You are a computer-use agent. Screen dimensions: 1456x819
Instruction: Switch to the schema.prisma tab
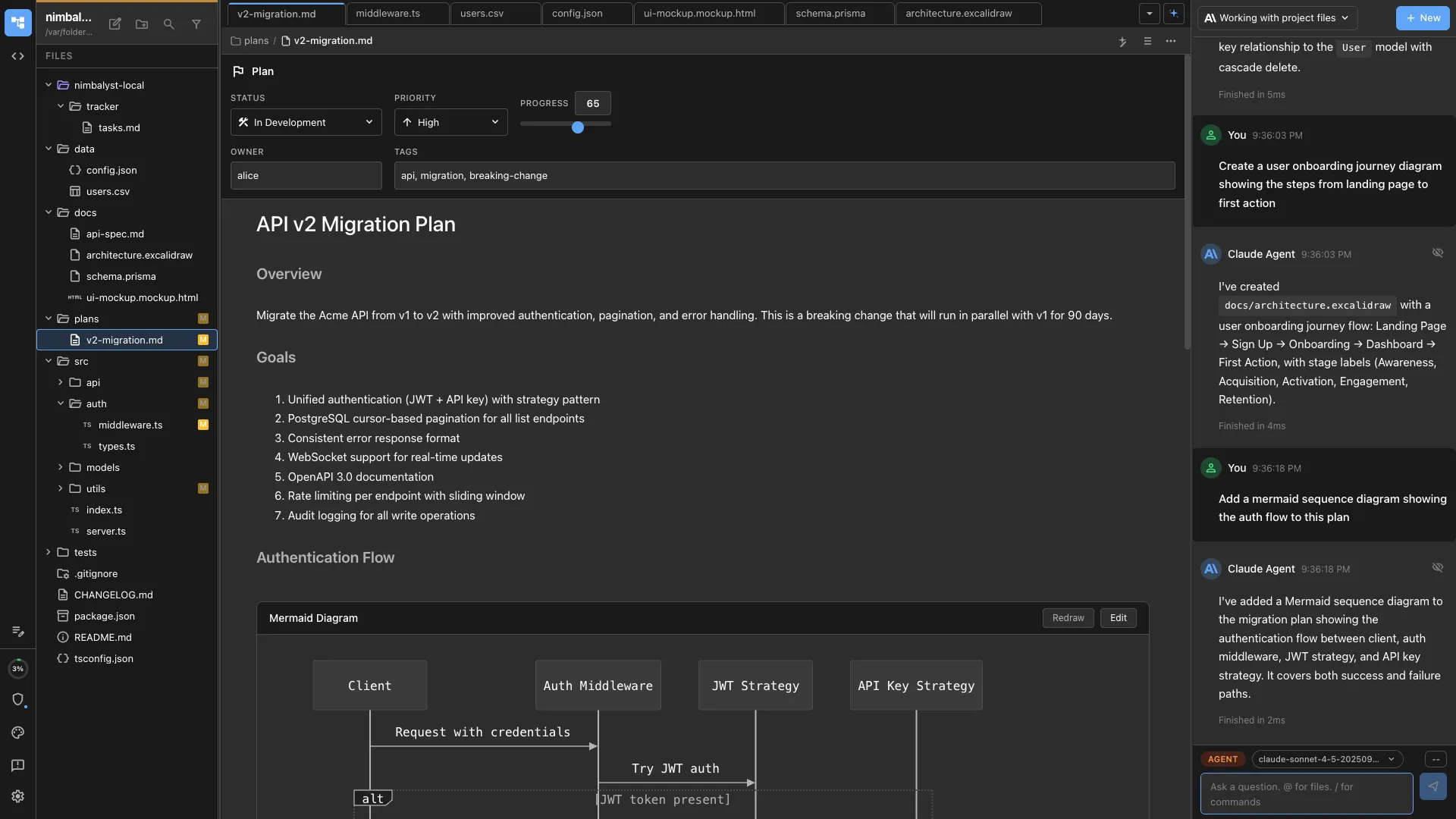point(830,13)
